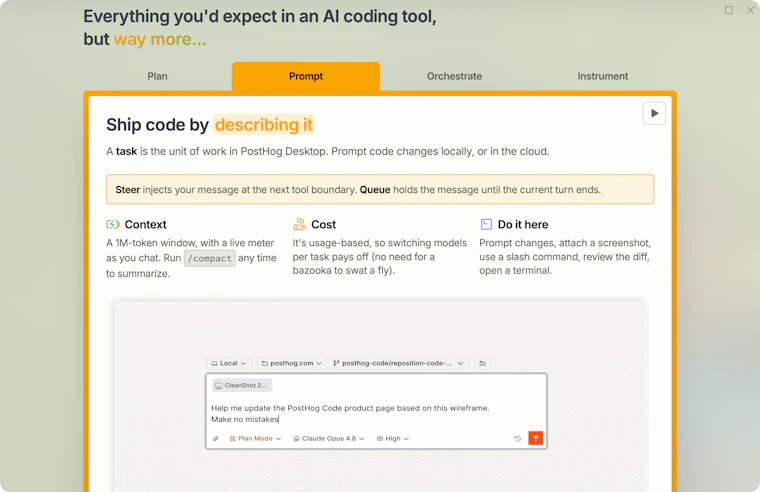Click the Do it here terminal icon
Image resolution: width=760 pixels, height=492 pixels.
tap(486, 224)
